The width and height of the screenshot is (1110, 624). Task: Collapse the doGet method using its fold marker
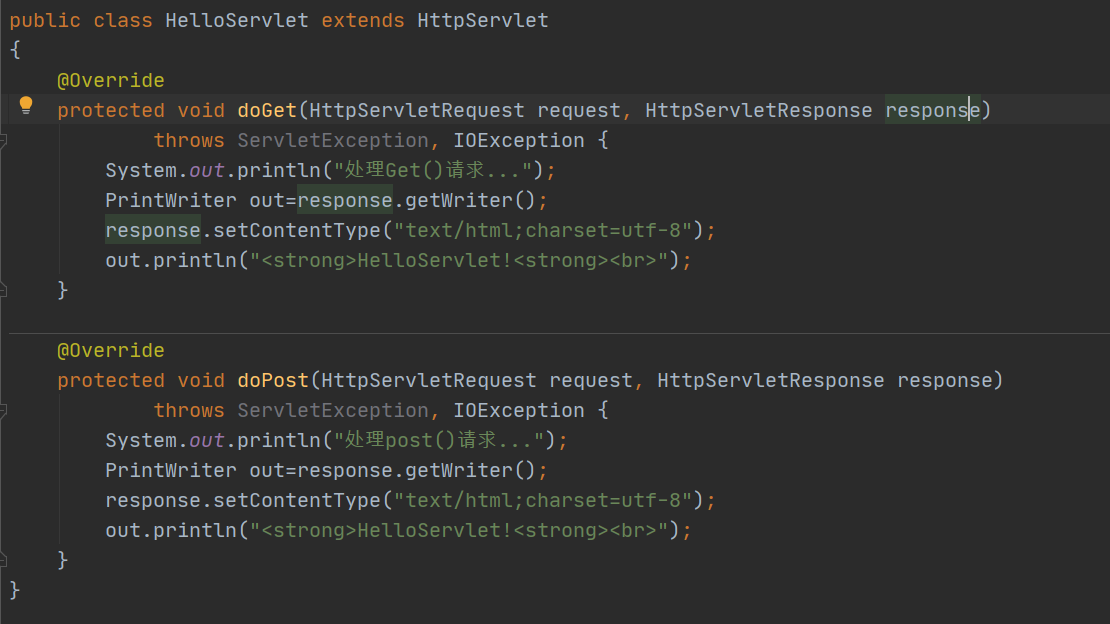[x=3, y=140]
